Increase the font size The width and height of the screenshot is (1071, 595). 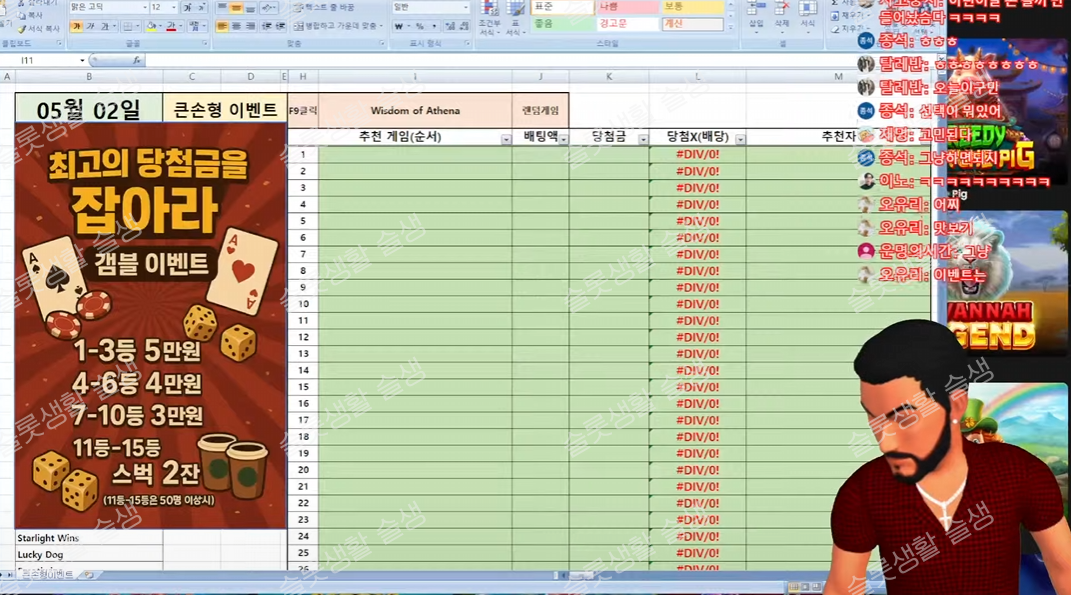coord(188,8)
